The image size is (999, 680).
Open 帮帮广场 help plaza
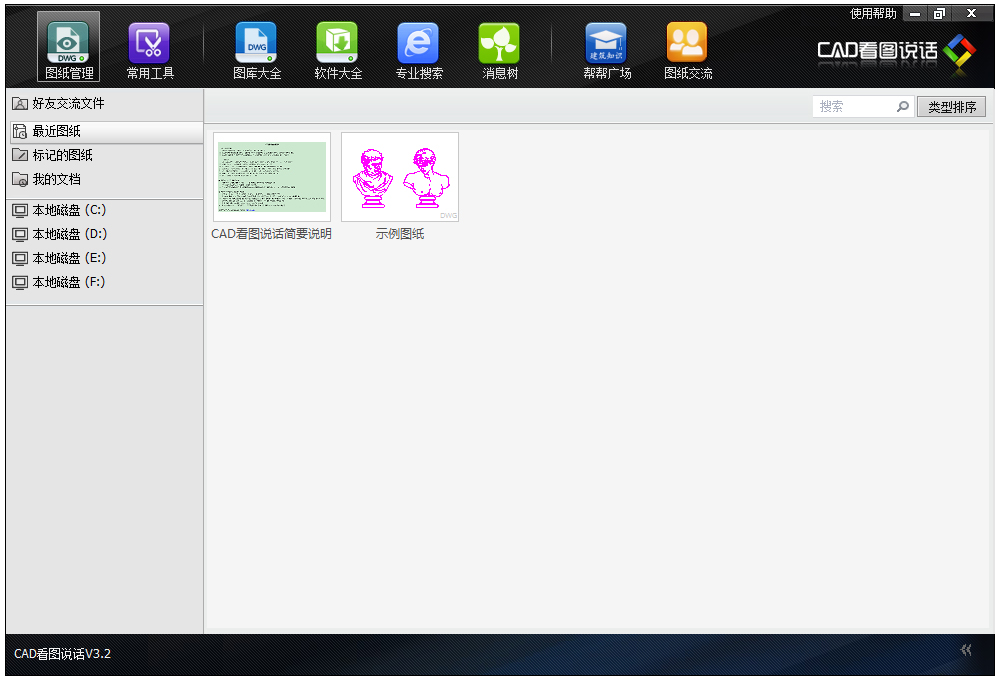pyautogui.click(x=607, y=51)
